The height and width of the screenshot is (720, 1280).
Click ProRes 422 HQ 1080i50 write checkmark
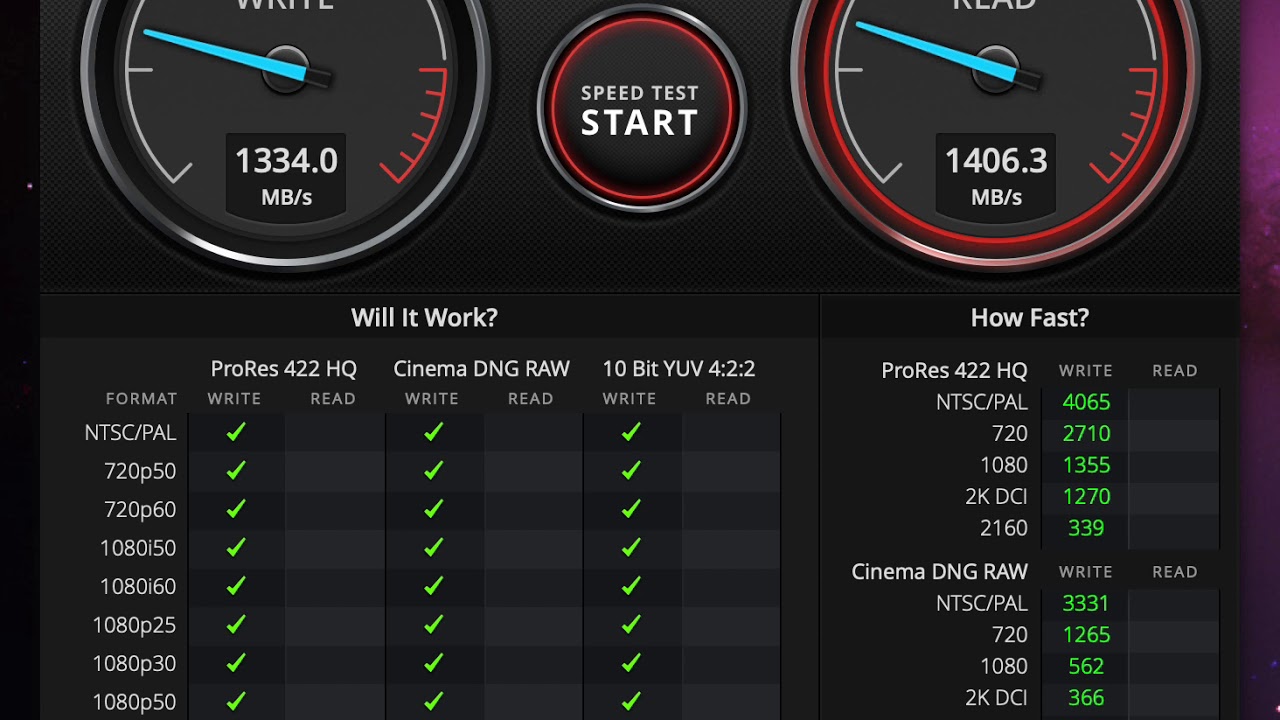tap(236, 547)
